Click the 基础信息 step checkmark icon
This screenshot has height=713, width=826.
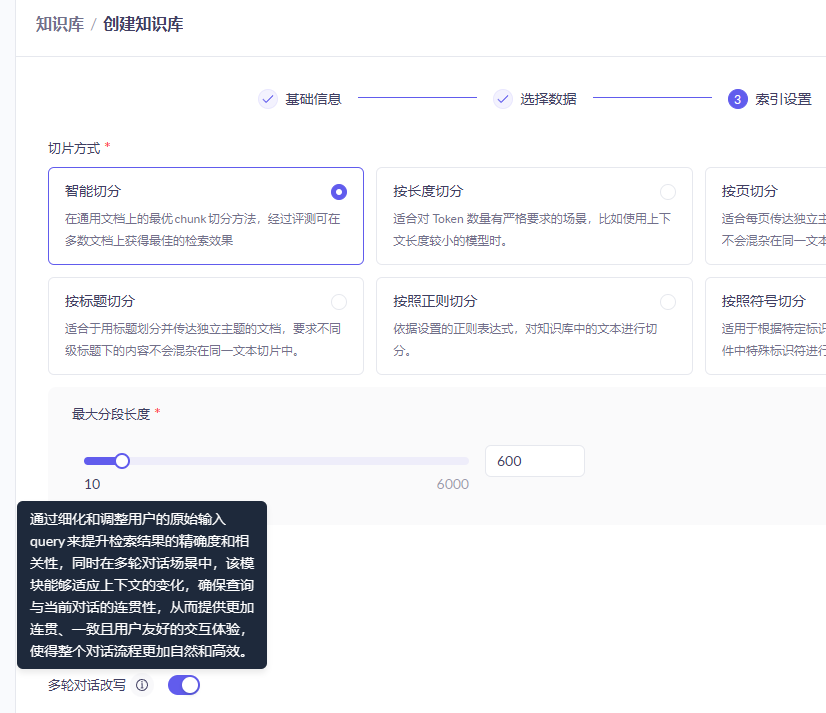tap(267, 99)
